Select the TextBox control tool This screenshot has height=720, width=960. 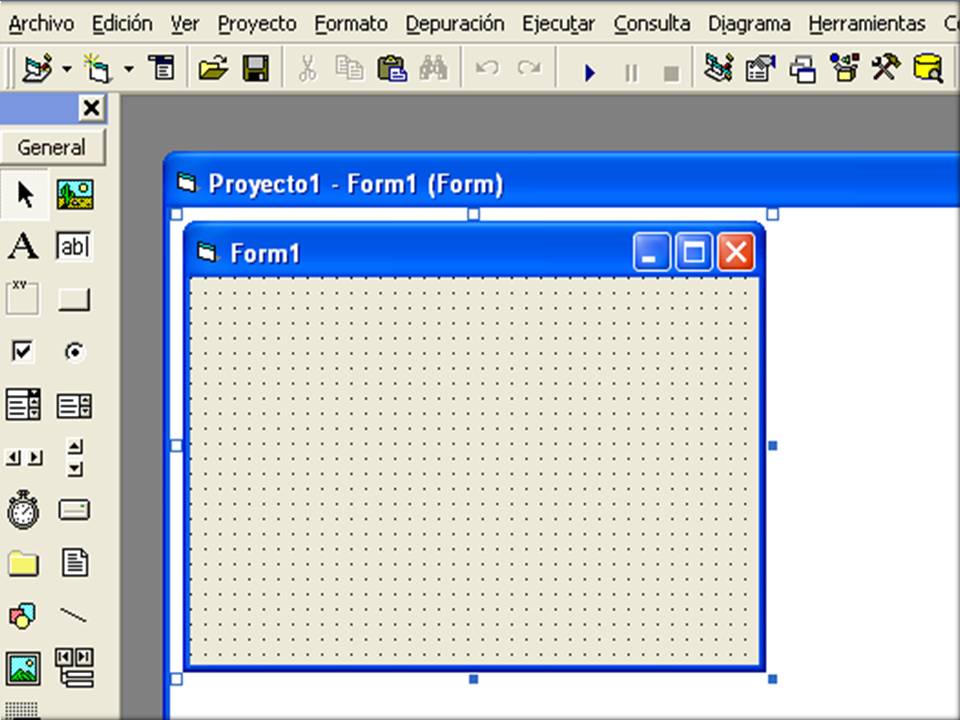(x=73, y=247)
